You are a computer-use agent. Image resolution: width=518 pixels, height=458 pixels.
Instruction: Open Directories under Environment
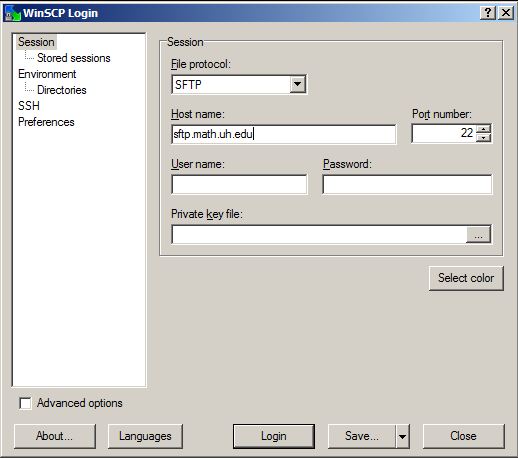point(62,90)
